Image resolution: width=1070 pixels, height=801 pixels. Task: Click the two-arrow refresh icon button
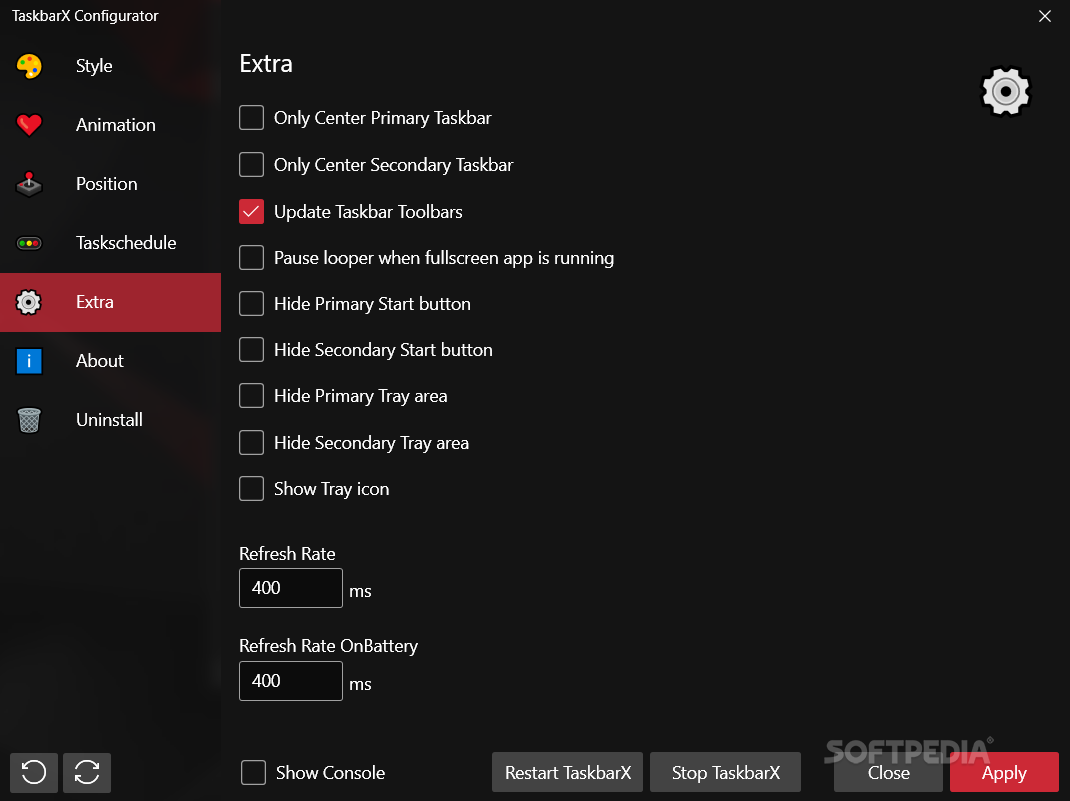pos(87,772)
